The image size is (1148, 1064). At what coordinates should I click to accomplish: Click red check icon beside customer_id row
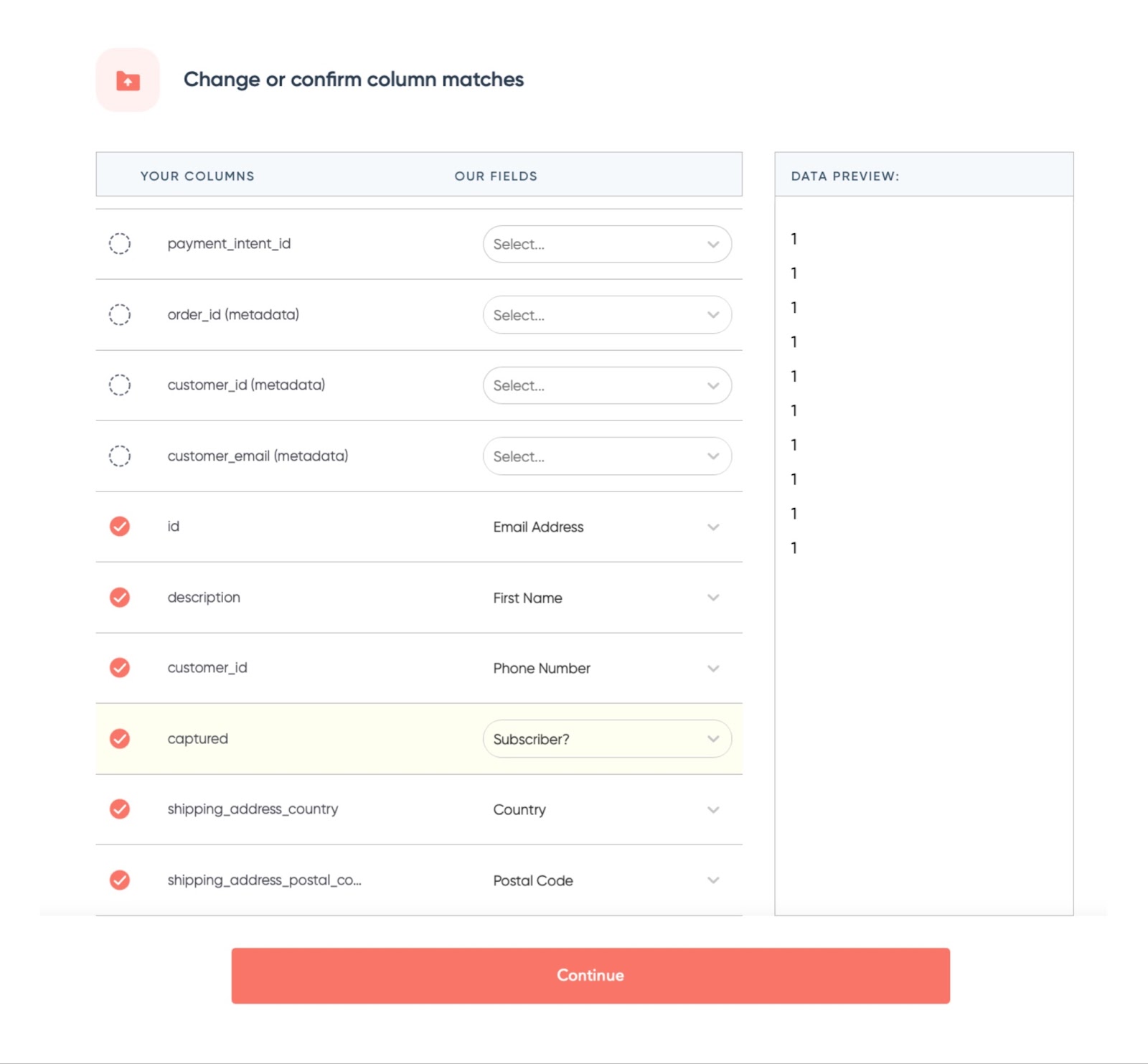tap(120, 668)
